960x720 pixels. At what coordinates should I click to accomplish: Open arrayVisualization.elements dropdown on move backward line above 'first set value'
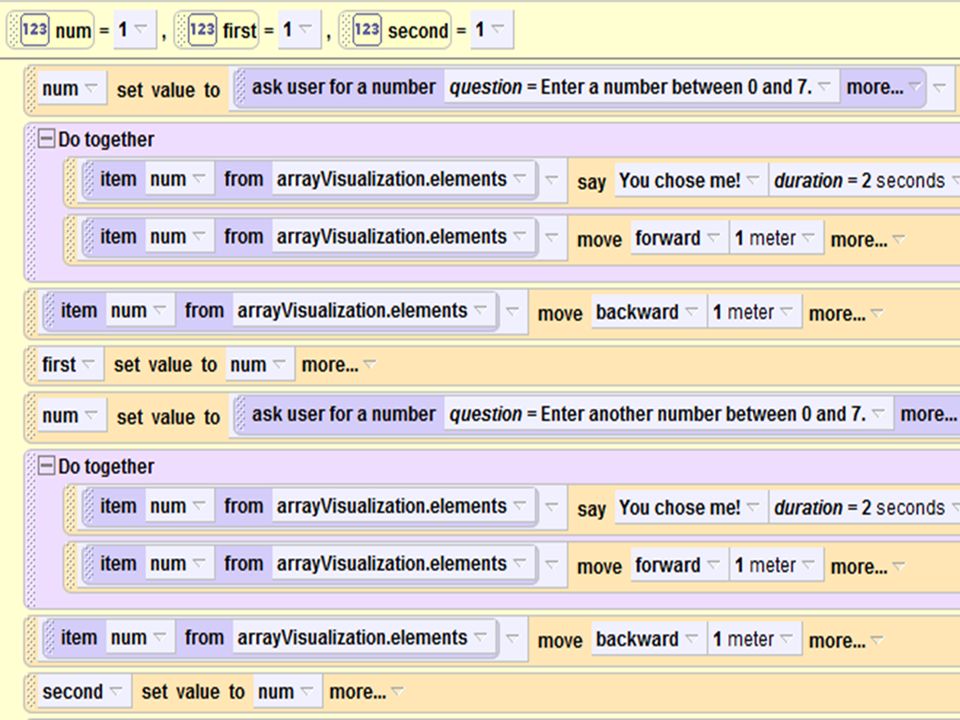click(362, 310)
